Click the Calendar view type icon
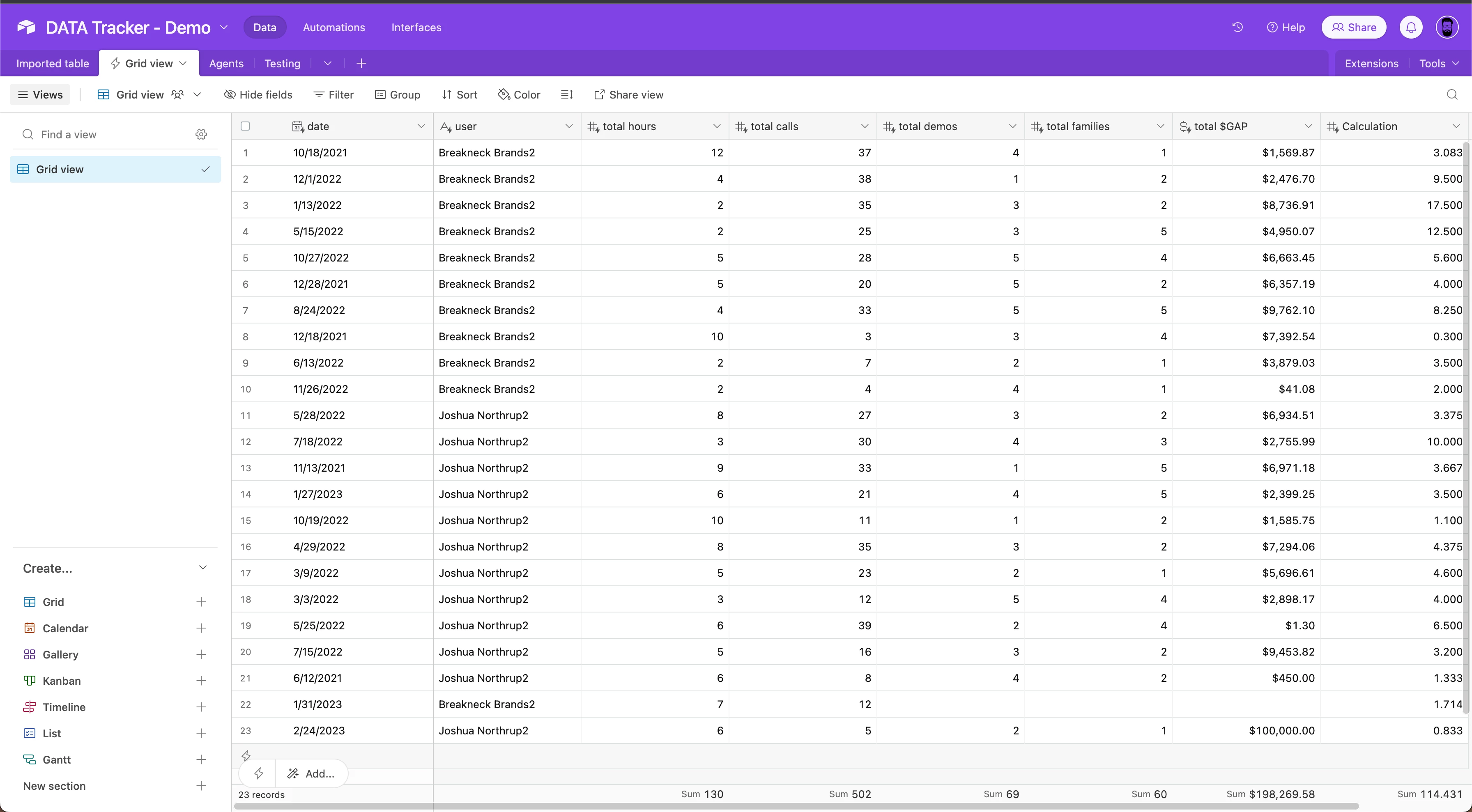 (29, 628)
